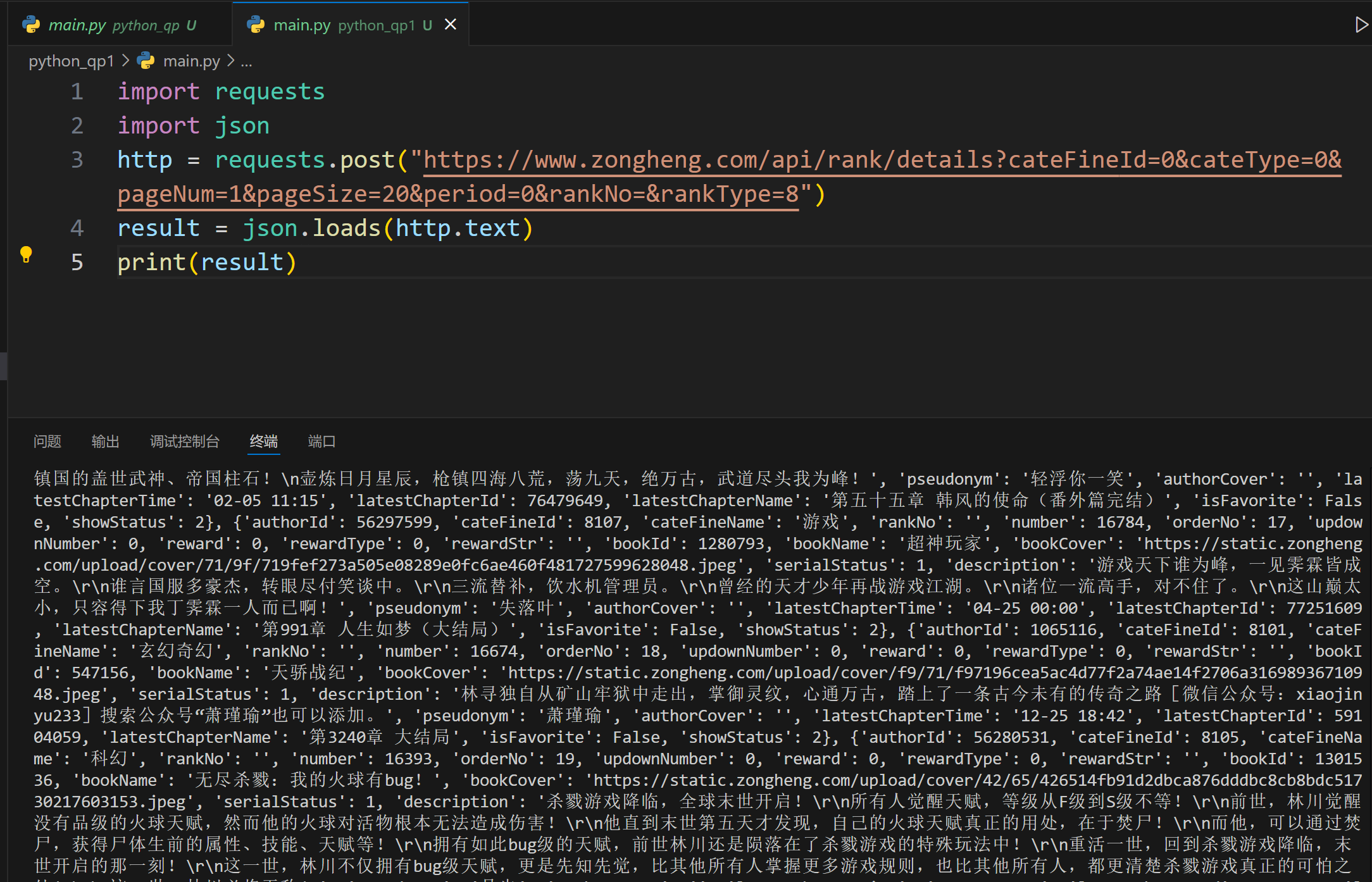The width and height of the screenshot is (1372, 882).
Task: Click Python icon on python_qp1 tab
Action: (256, 25)
